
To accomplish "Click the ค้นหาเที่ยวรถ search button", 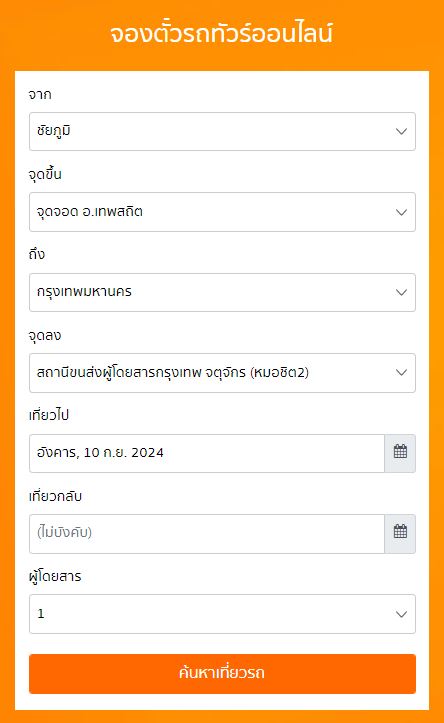I will [222, 674].
